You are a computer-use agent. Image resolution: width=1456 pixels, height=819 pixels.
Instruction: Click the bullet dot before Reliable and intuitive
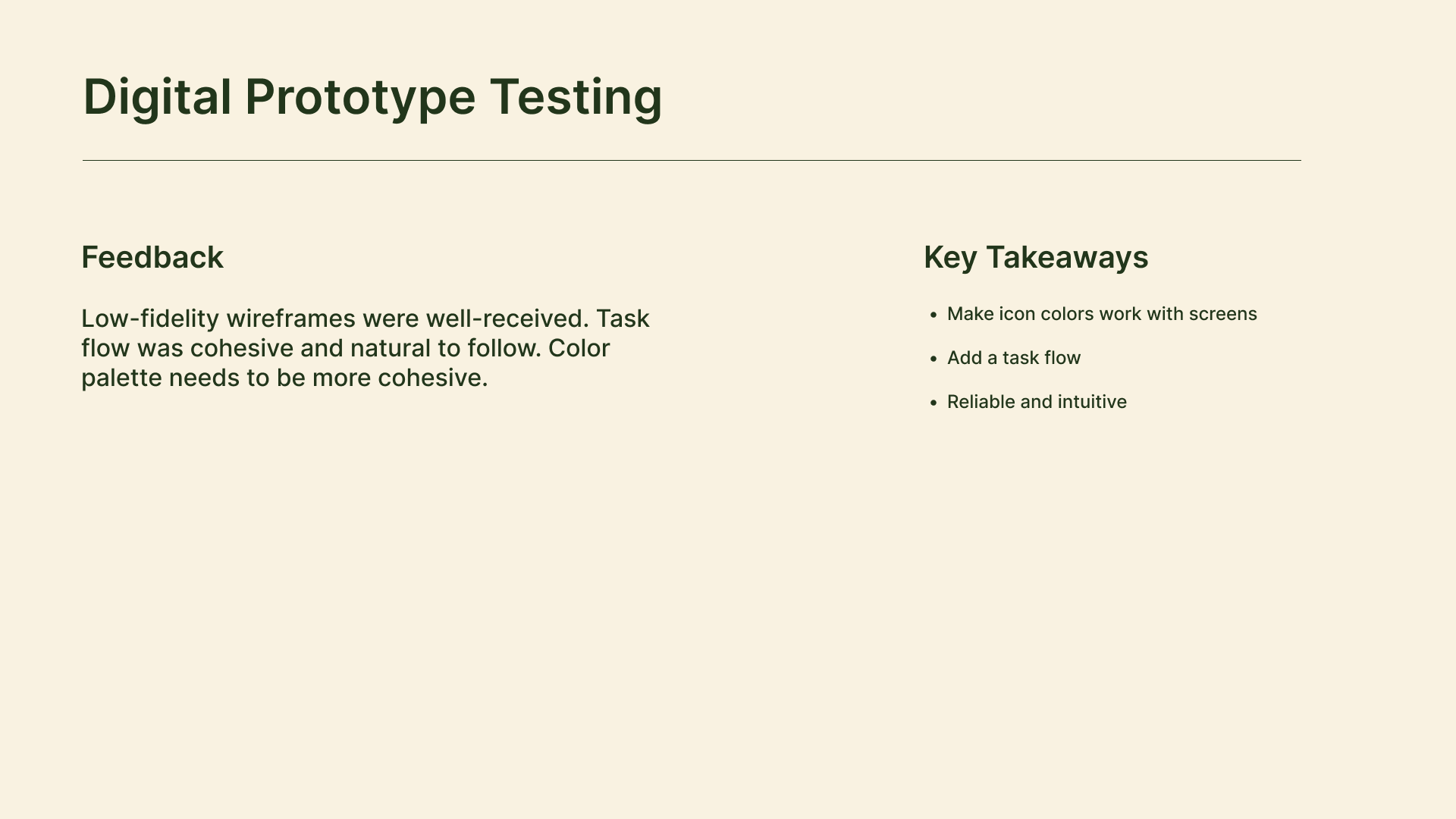click(933, 403)
